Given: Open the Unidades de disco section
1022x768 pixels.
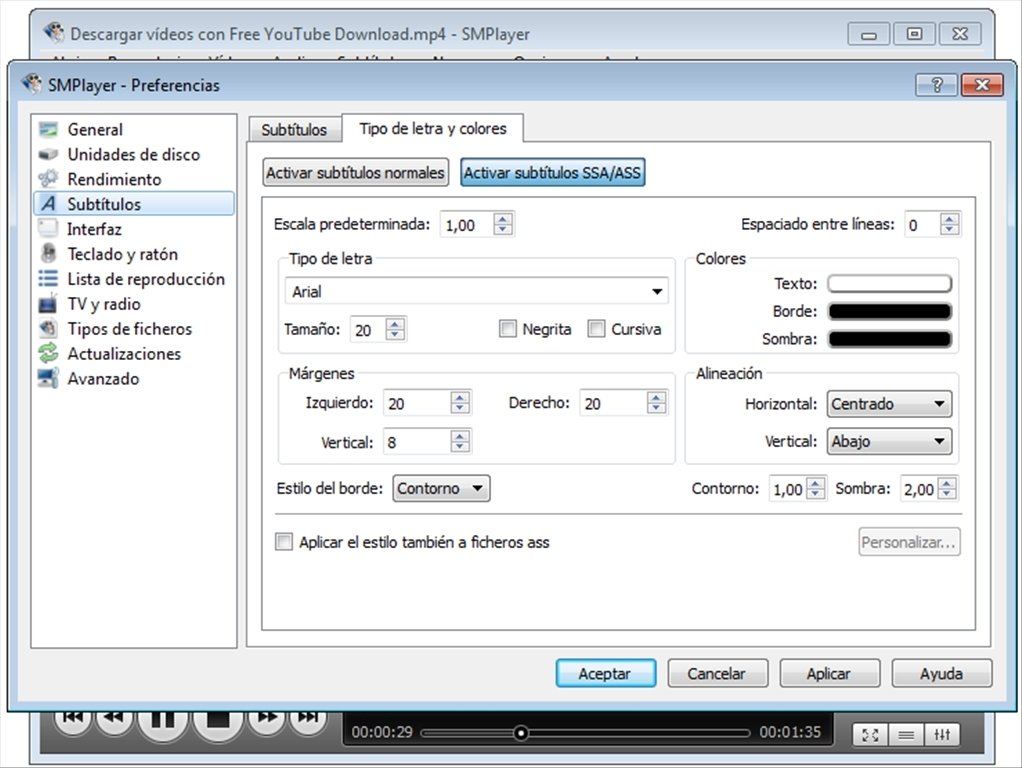Looking at the screenshot, I should [134, 155].
